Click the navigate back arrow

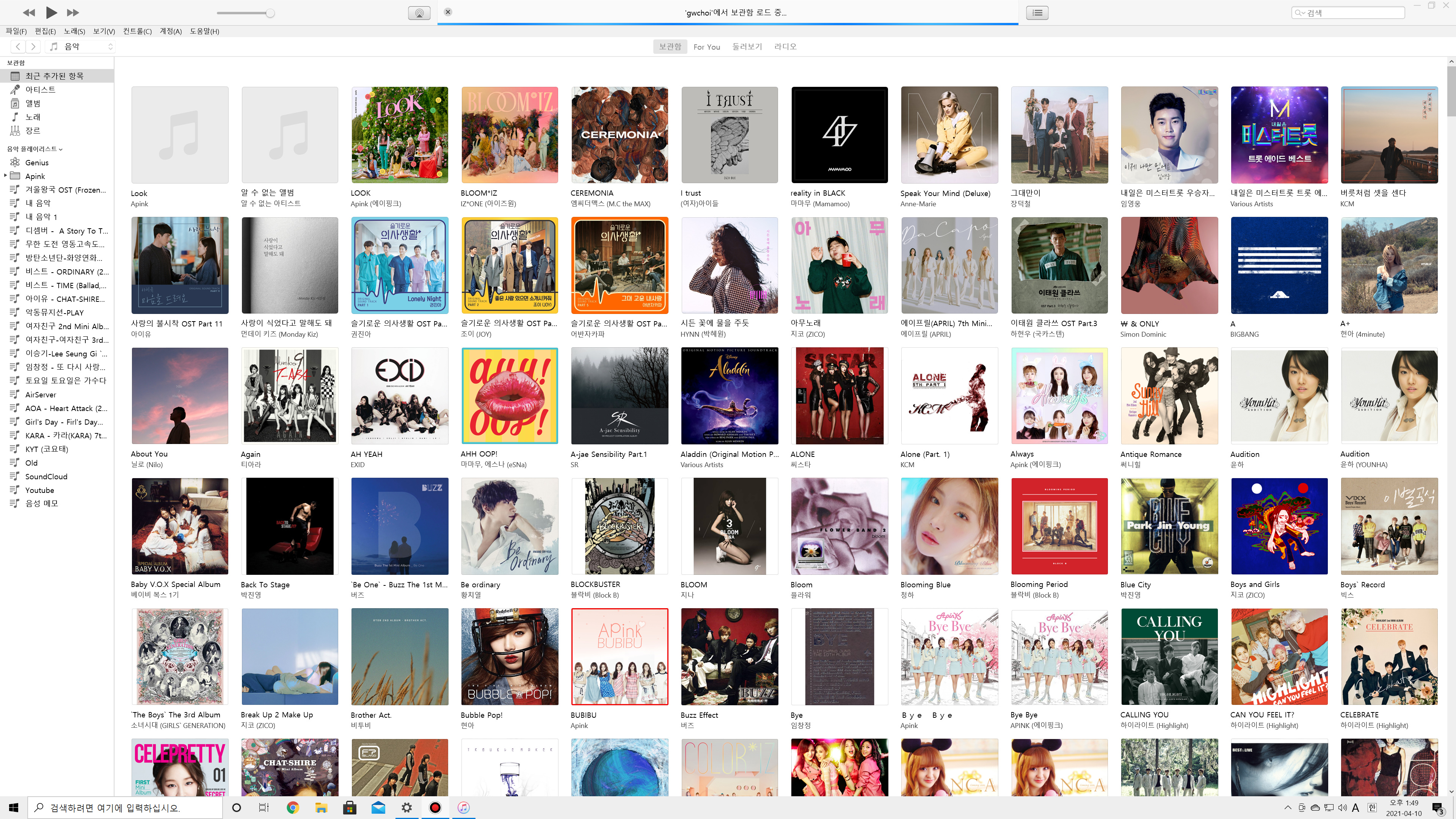[18, 46]
